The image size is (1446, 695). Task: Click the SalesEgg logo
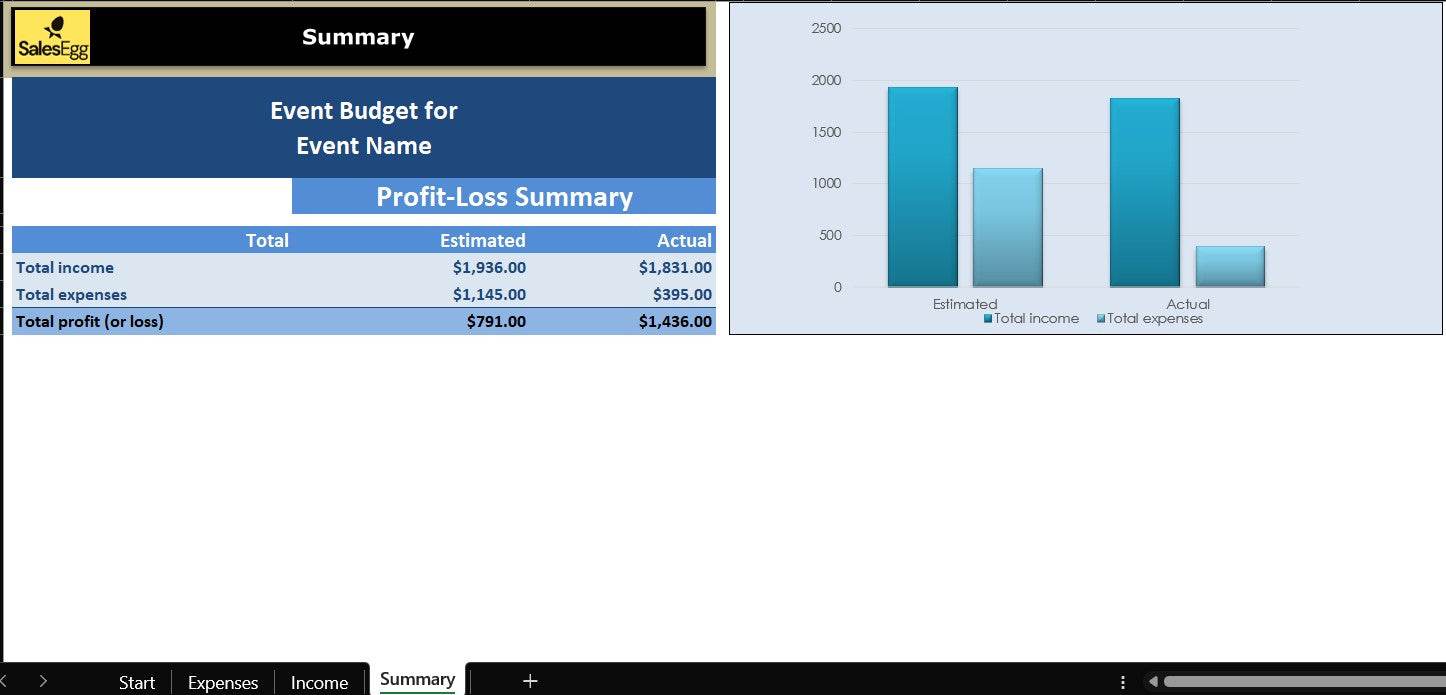point(53,38)
